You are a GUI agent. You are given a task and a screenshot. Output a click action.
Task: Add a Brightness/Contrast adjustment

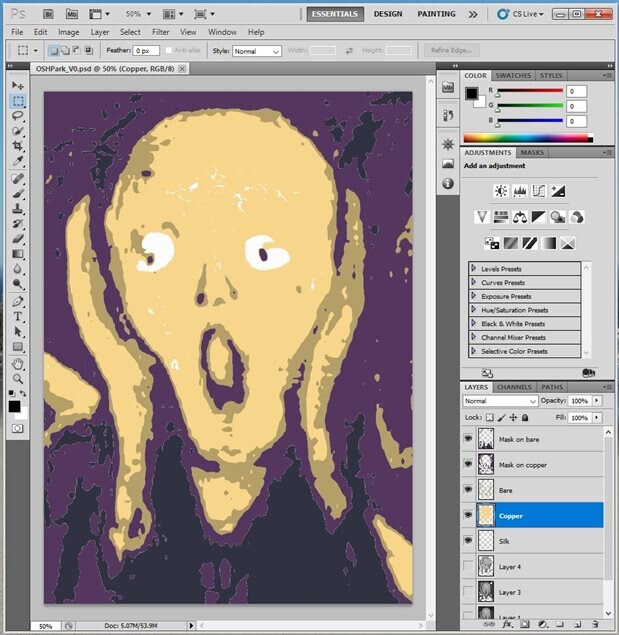[500, 191]
